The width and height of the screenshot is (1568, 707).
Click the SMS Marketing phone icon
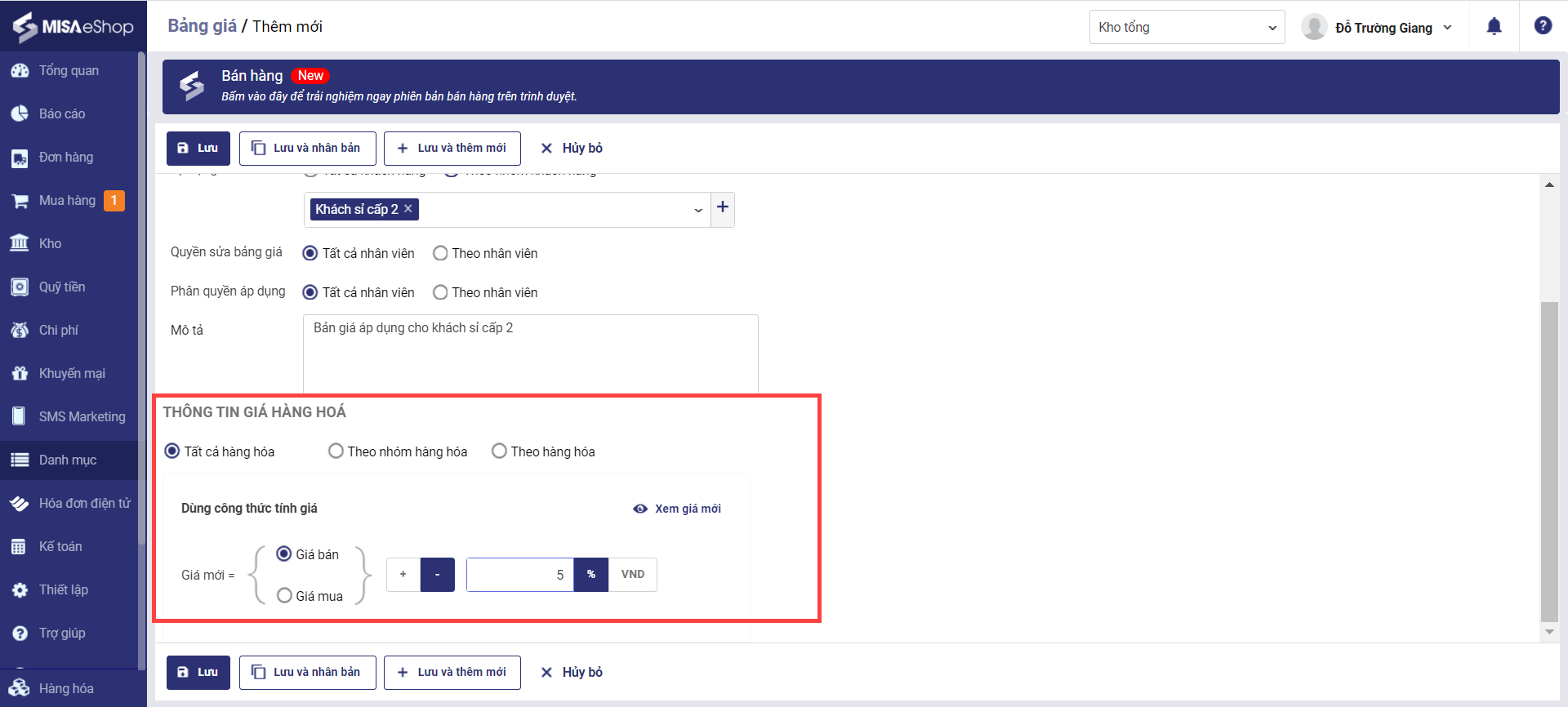coord(20,416)
